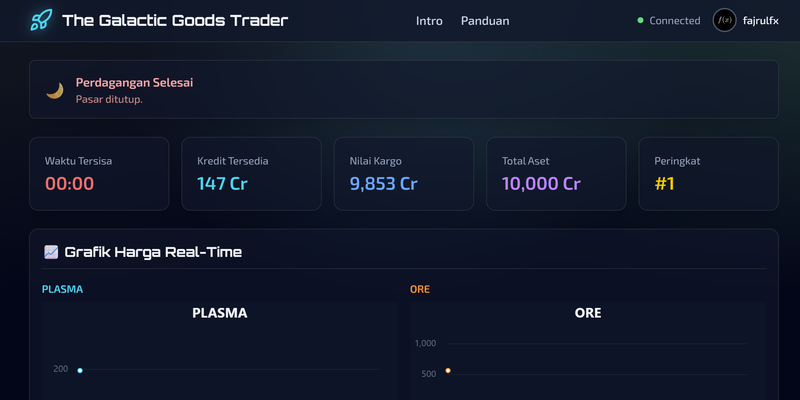Image resolution: width=800 pixels, height=400 pixels.
Task: Click the Peringkat rank card
Action: pyautogui.click(x=708, y=173)
